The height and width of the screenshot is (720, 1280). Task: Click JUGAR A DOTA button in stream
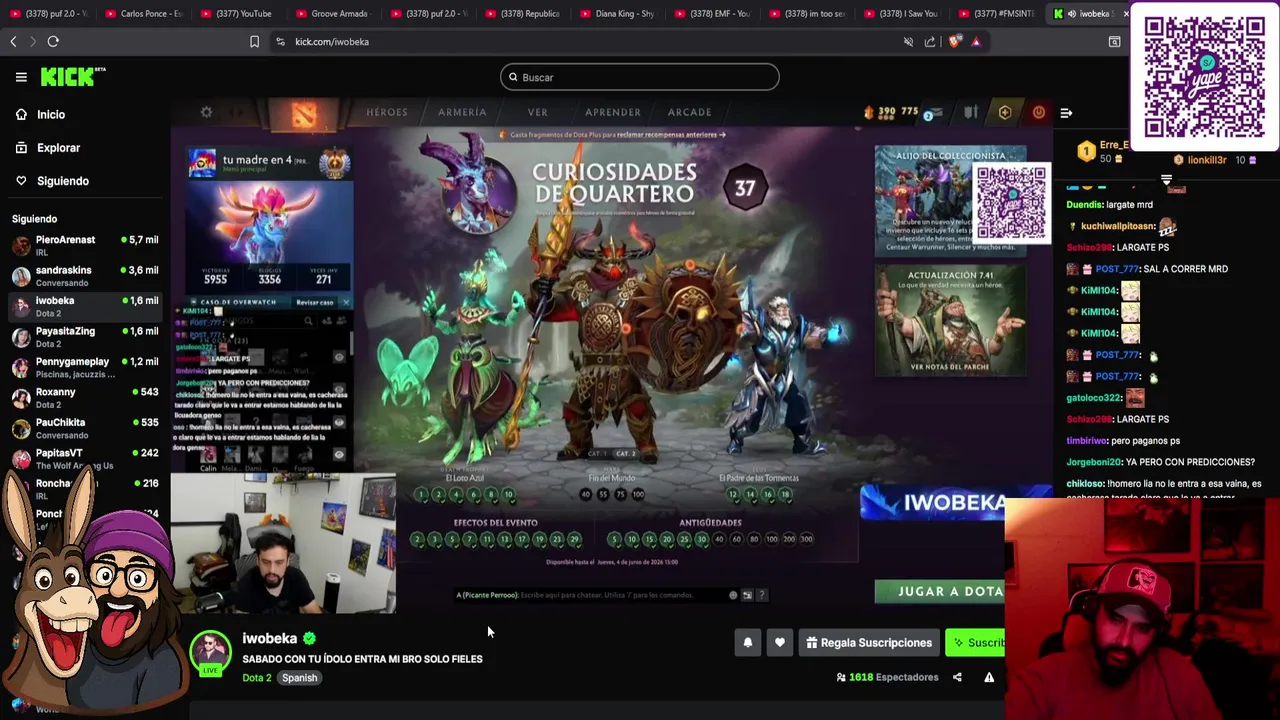pyautogui.click(x=940, y=592)
